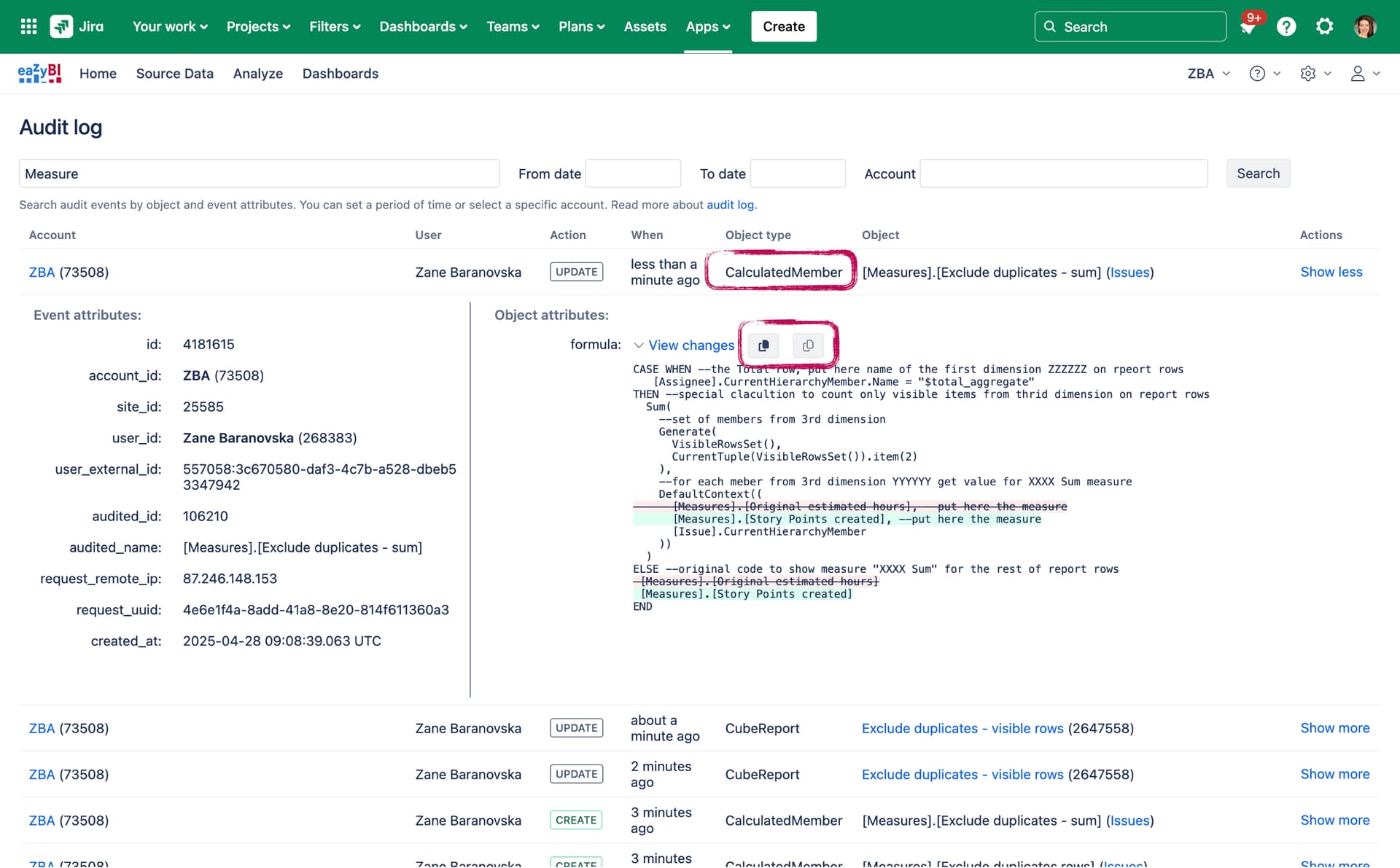Expand the Your work menu
This screenshot has height=868, width=1400.
tap(170, 27)
